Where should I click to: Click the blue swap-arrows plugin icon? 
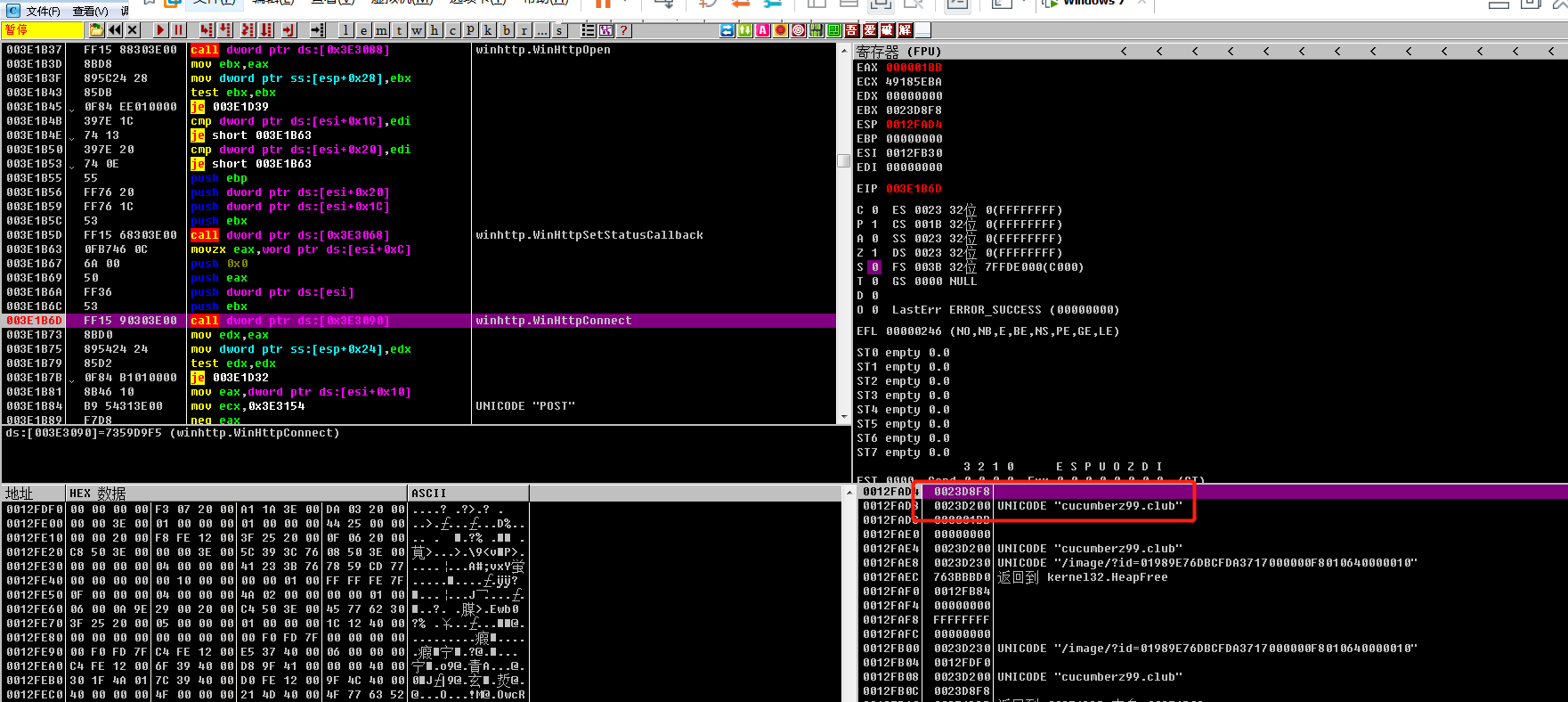click(x=727, y=30)
